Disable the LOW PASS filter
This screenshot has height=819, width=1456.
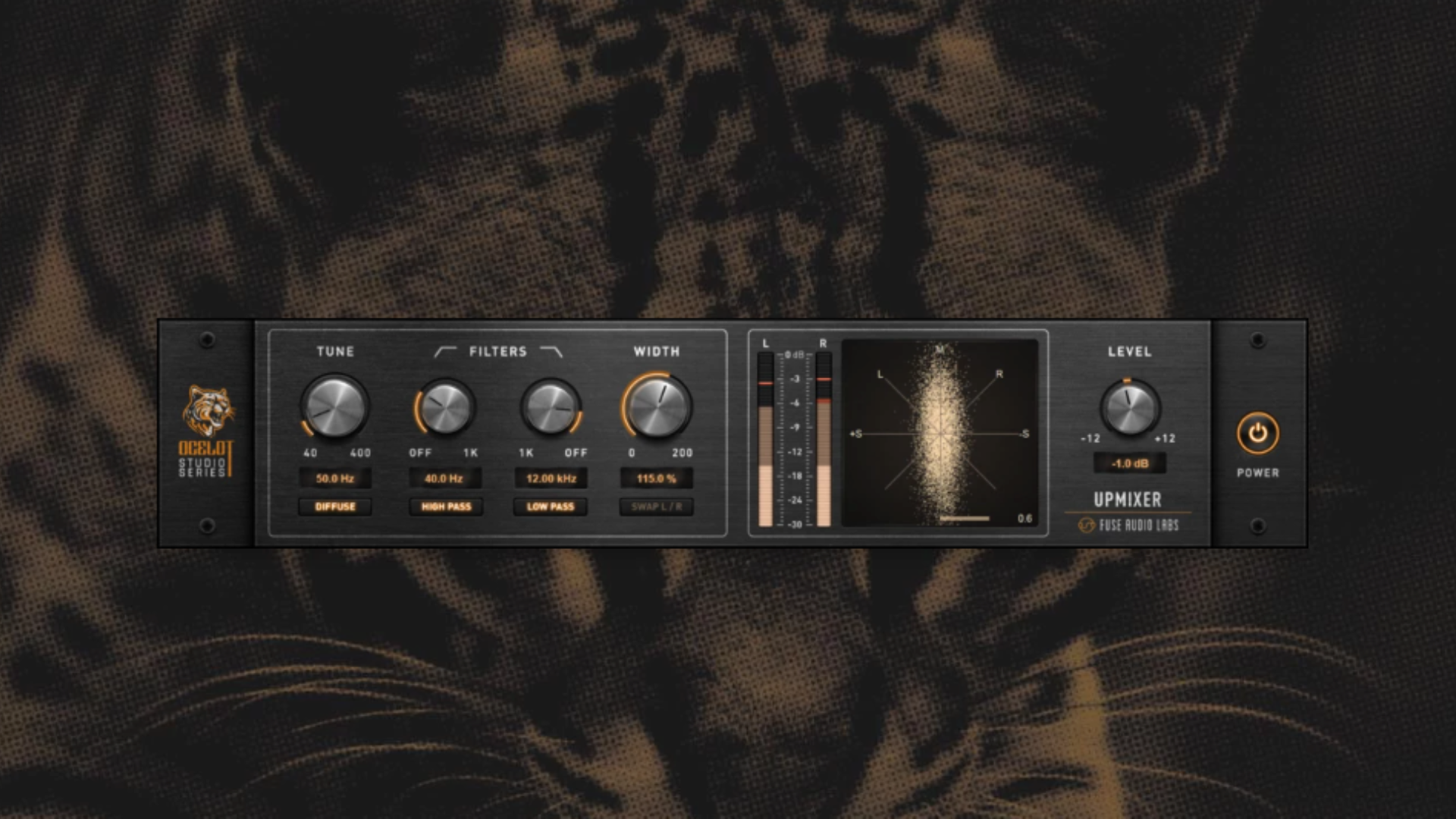click(x=551, y=507)
